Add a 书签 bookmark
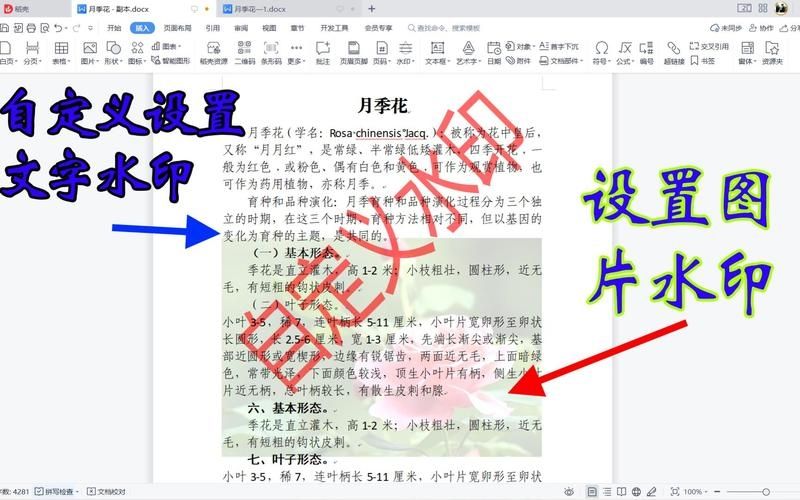 coord(703,61)
